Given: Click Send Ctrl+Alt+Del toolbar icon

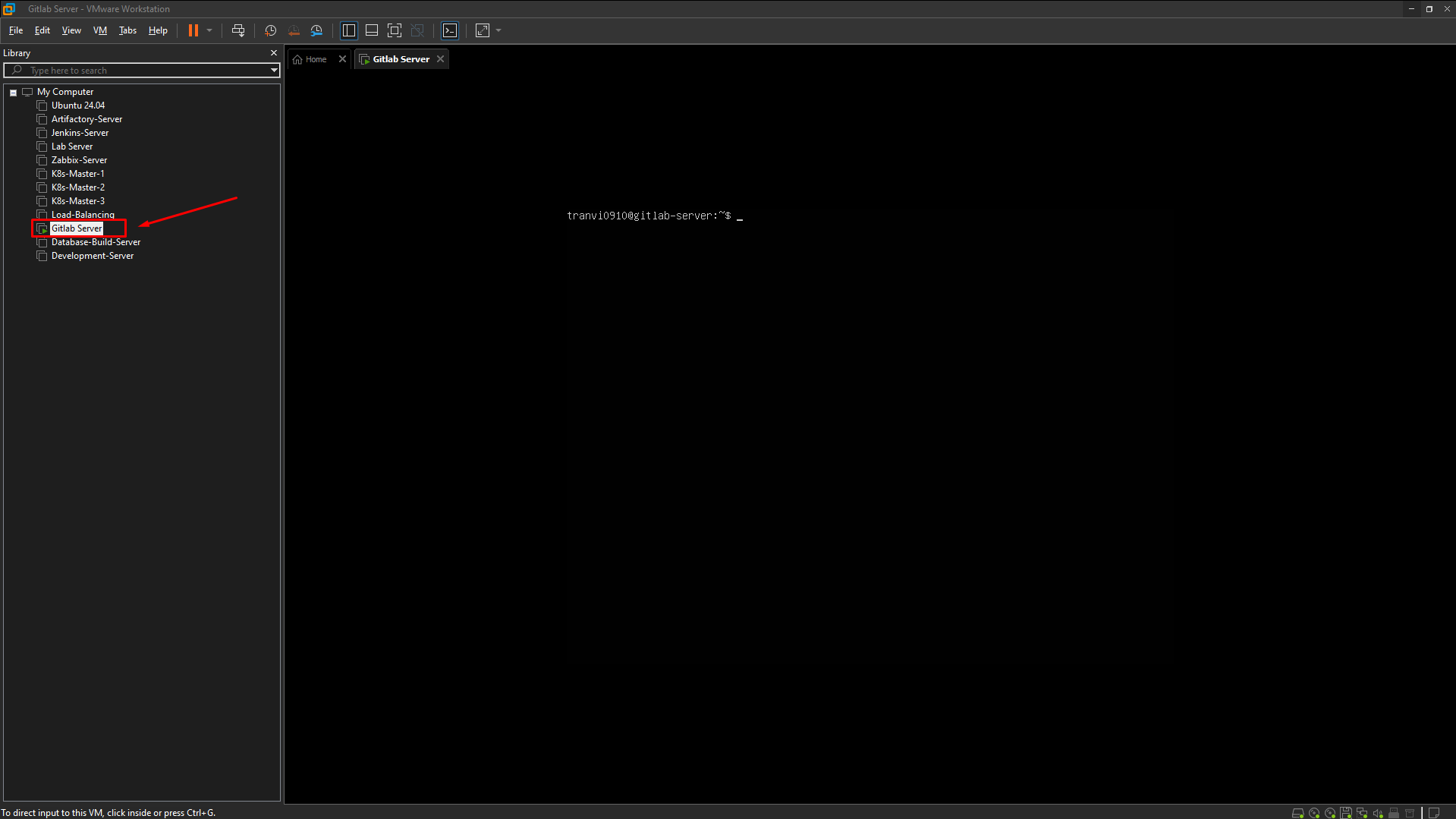Looking at the screenshot, I should pos(238,30).
